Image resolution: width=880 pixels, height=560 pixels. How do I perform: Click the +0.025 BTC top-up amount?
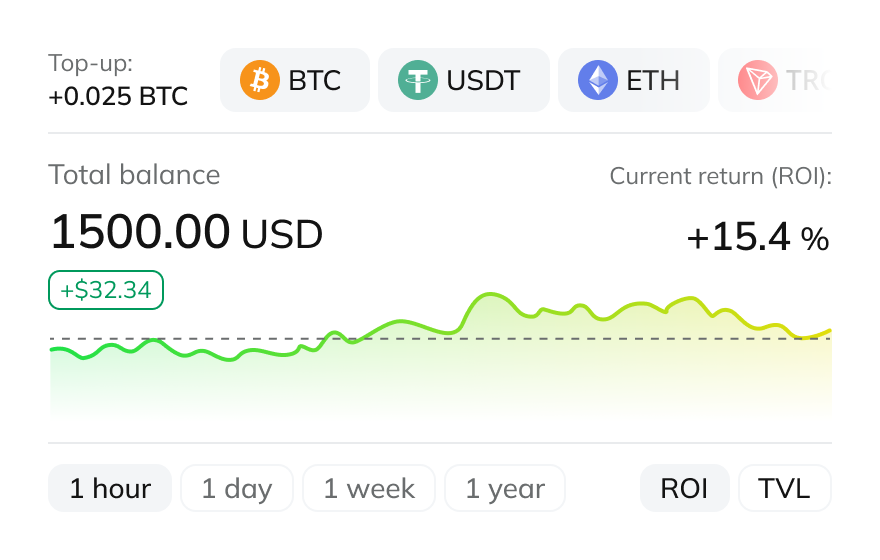pos(118,97)
